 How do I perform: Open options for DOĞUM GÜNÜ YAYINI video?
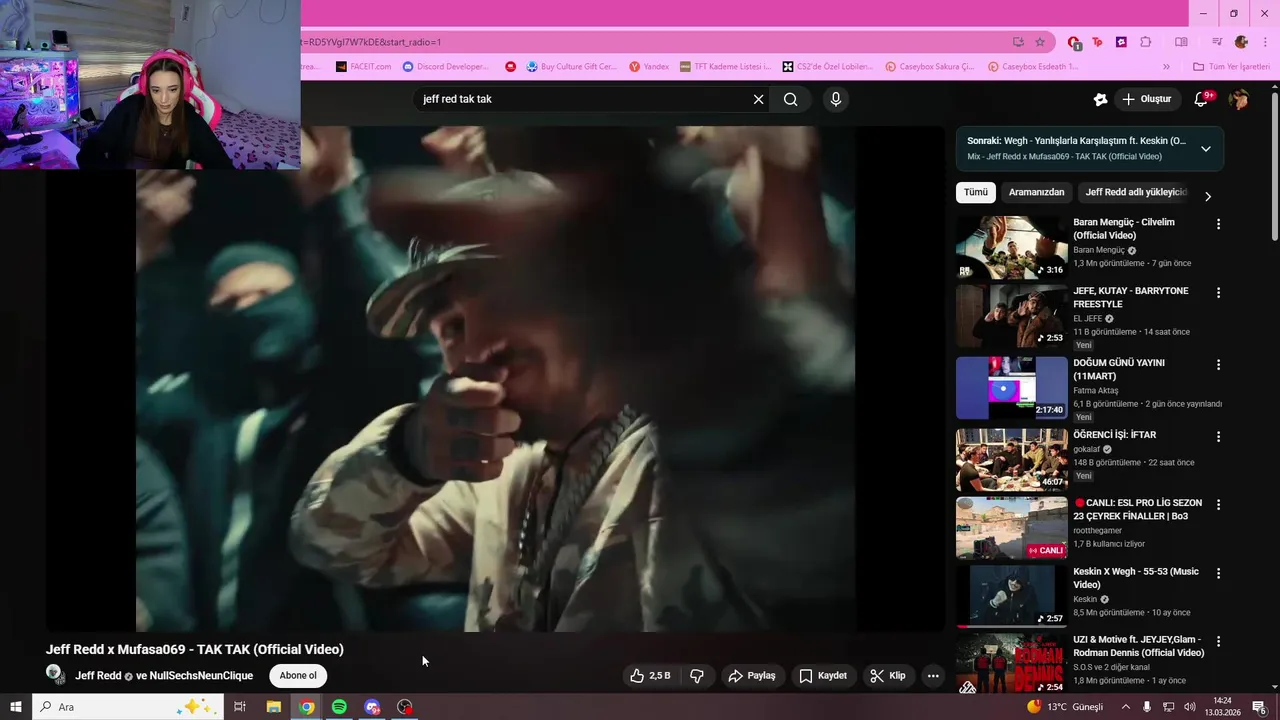[x=1218, y=365]
